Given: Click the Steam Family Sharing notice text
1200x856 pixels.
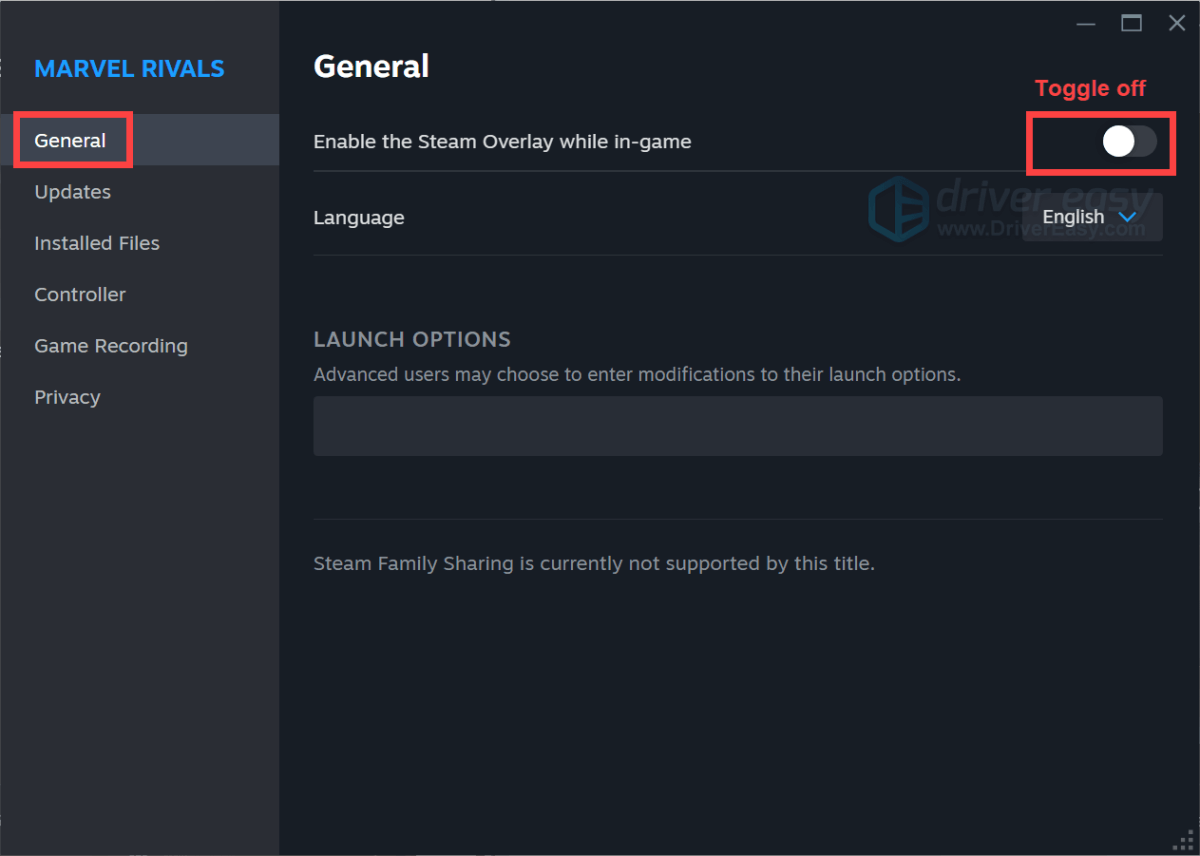Looking at the screenshot, I should coord(594,563).
